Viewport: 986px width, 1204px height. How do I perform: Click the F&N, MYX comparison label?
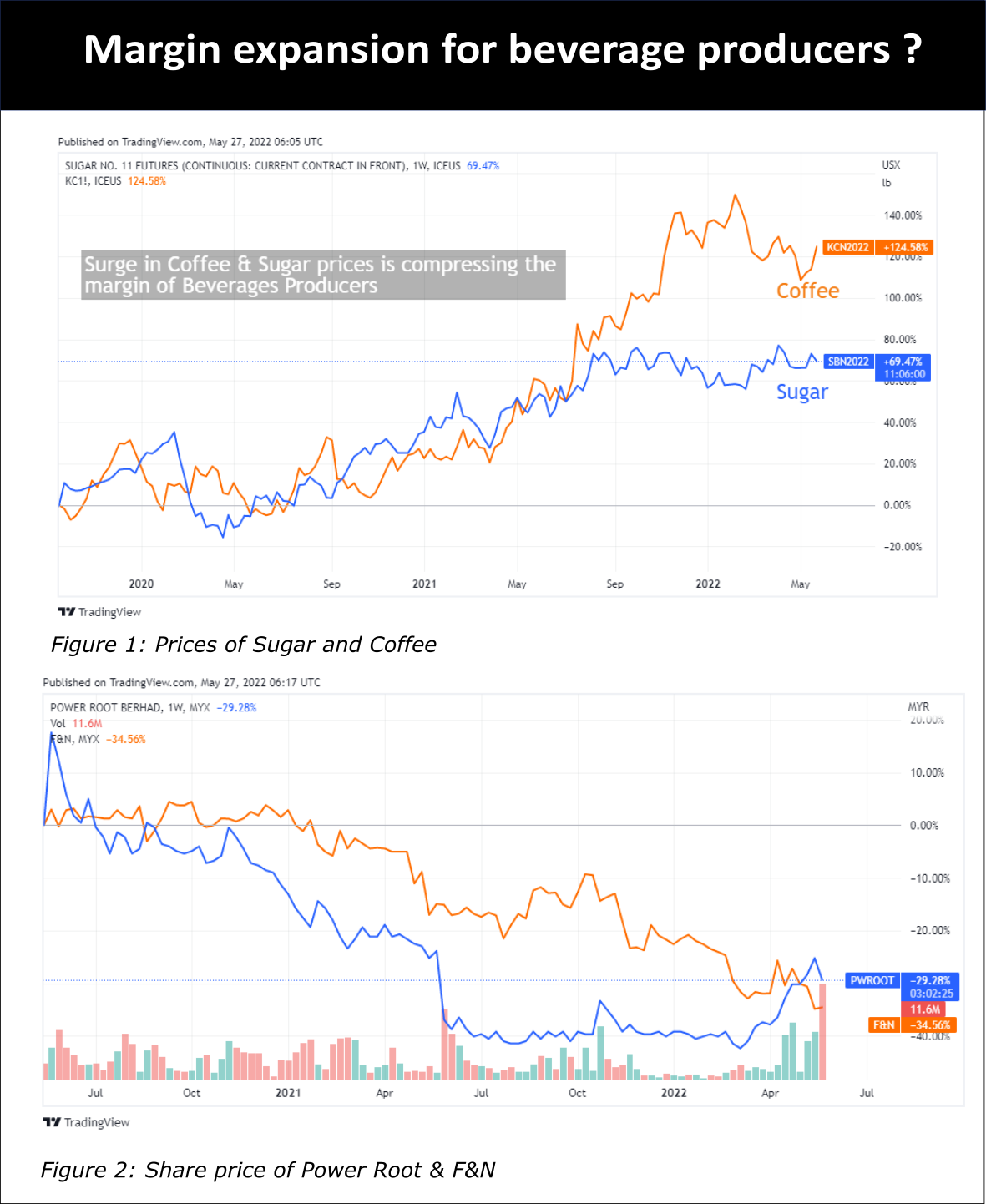click(x=75, y=739)
